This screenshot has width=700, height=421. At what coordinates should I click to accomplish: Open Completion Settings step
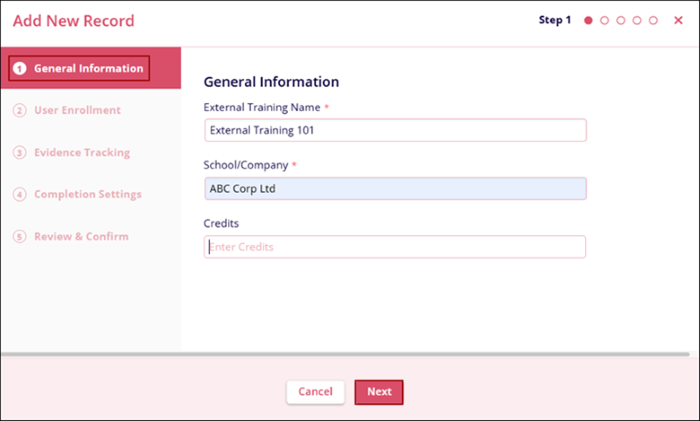(87, 194)
